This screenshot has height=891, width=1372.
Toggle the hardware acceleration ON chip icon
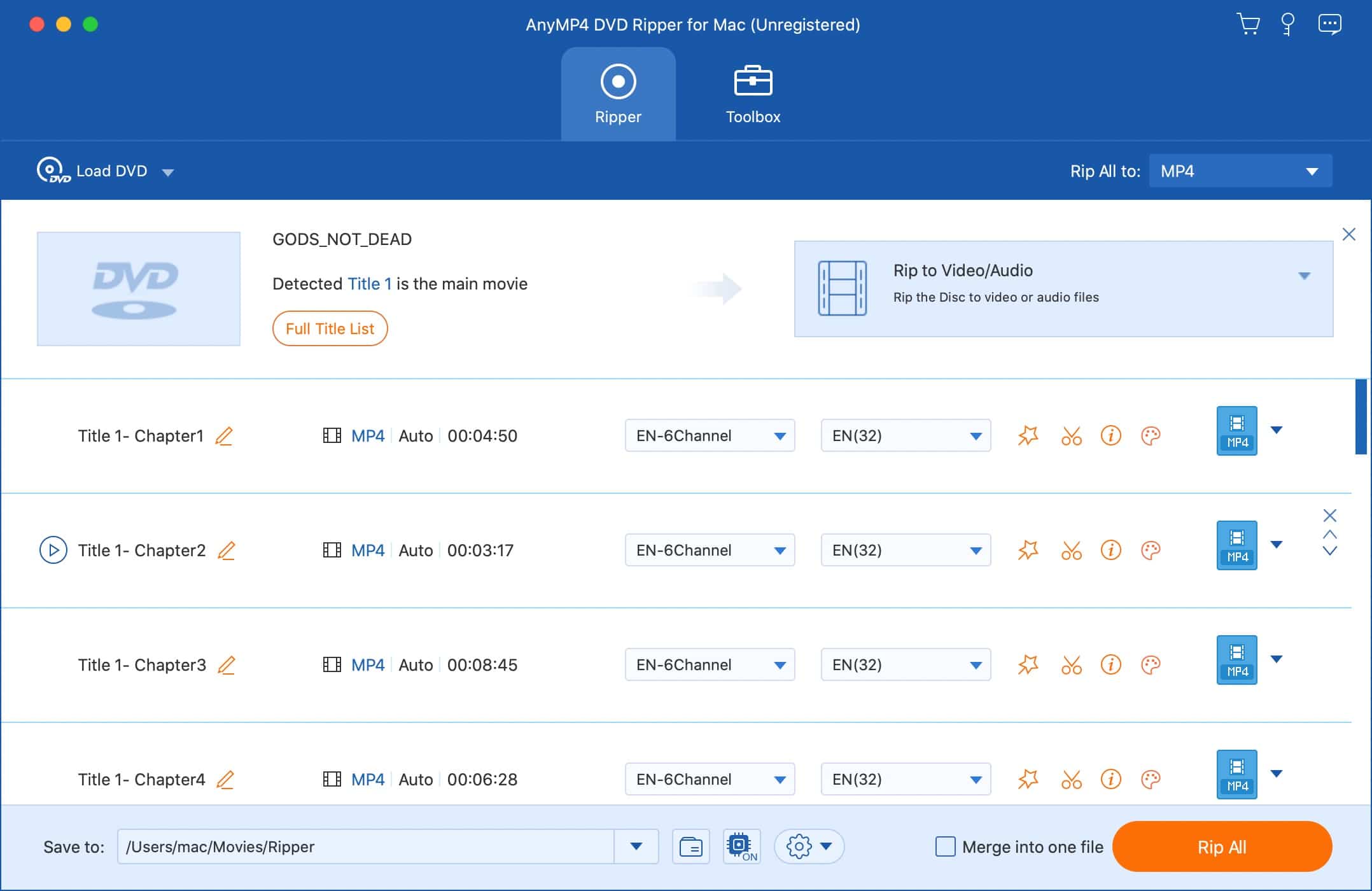click(741, 847)
